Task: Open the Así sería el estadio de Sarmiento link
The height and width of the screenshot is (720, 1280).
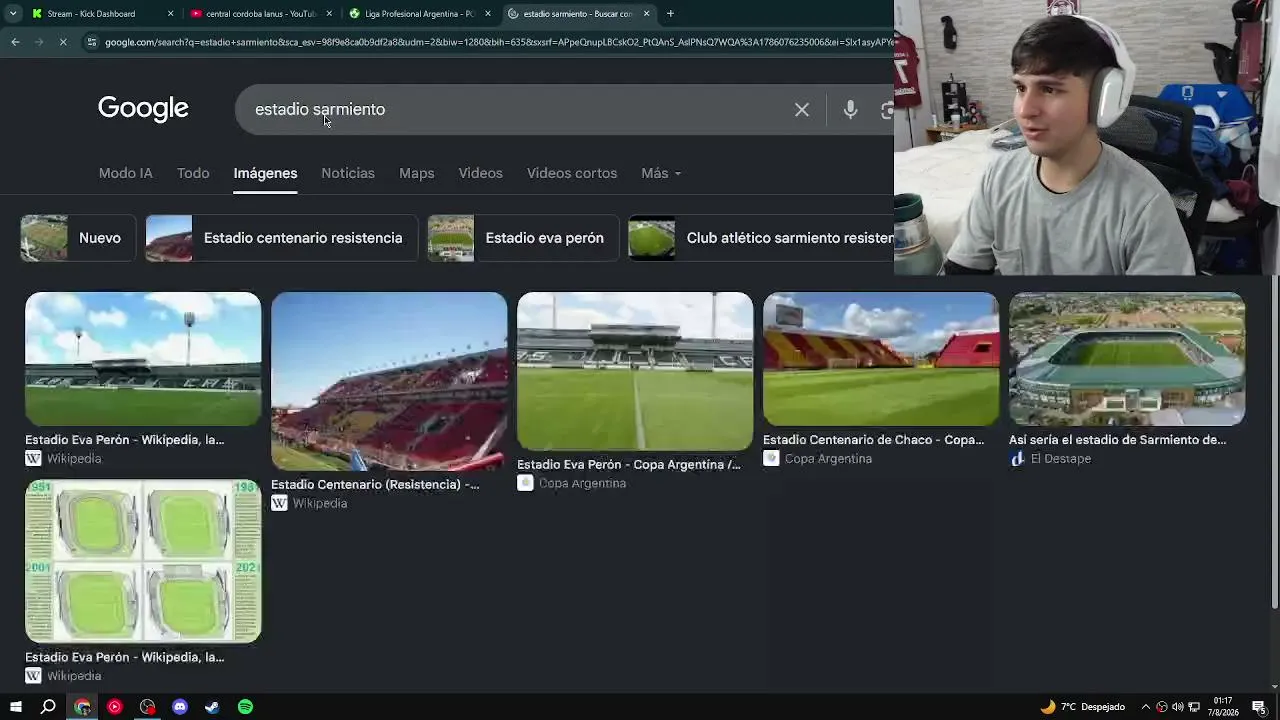Action: click(x=1117, y=440)
